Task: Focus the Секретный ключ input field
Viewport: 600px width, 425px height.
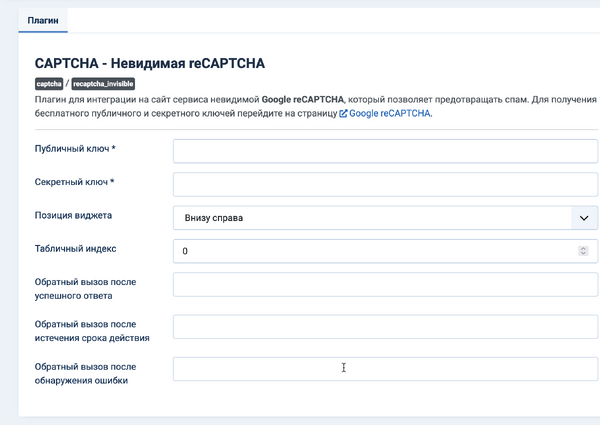Action: (385, 184)
